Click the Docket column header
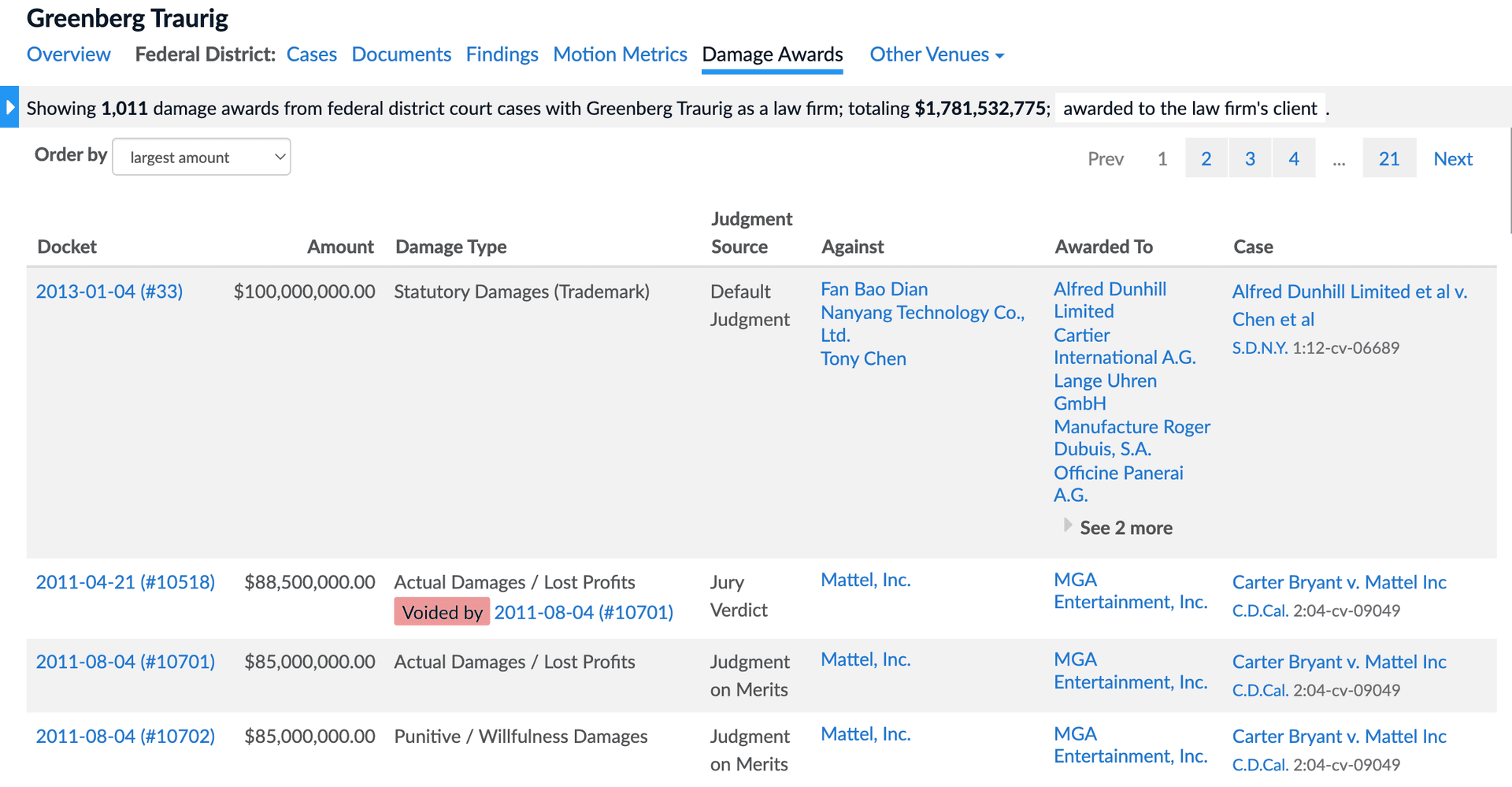 (x=67, y=247)
